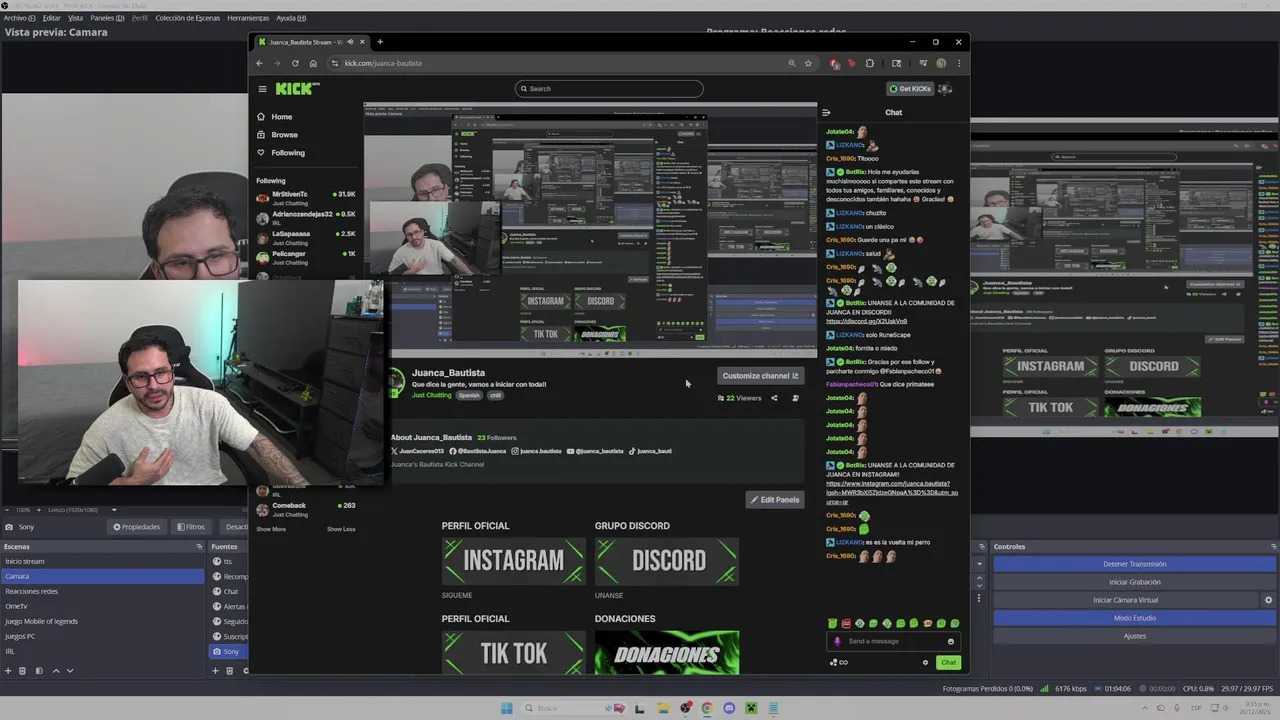Image resolution: width=1280 pixels, height=720 pixels.
Task: Click Send a message chat input
Action: pyautogui.click(x=893, y=641)
